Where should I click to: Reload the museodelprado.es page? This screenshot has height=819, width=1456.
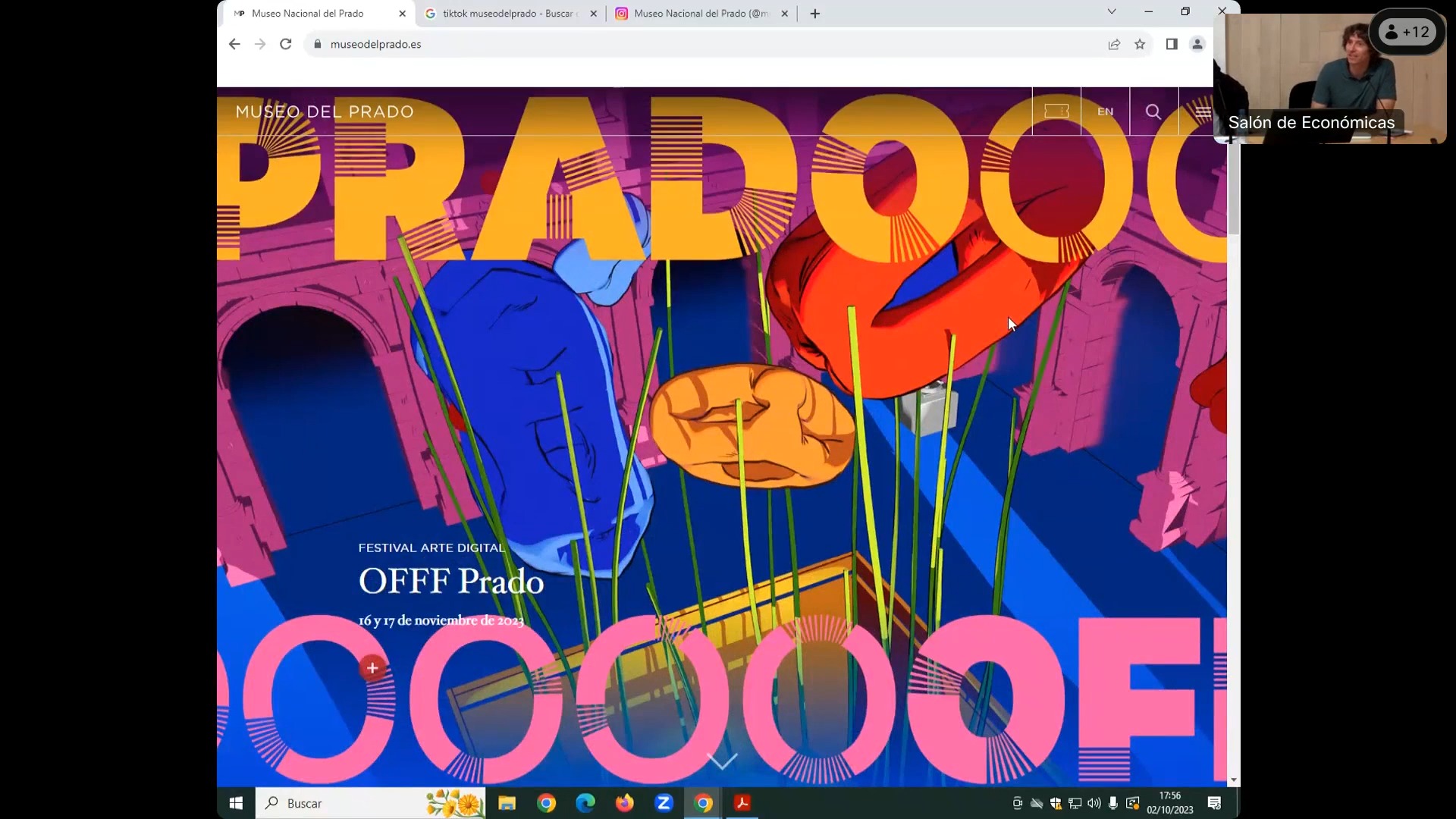286,44
